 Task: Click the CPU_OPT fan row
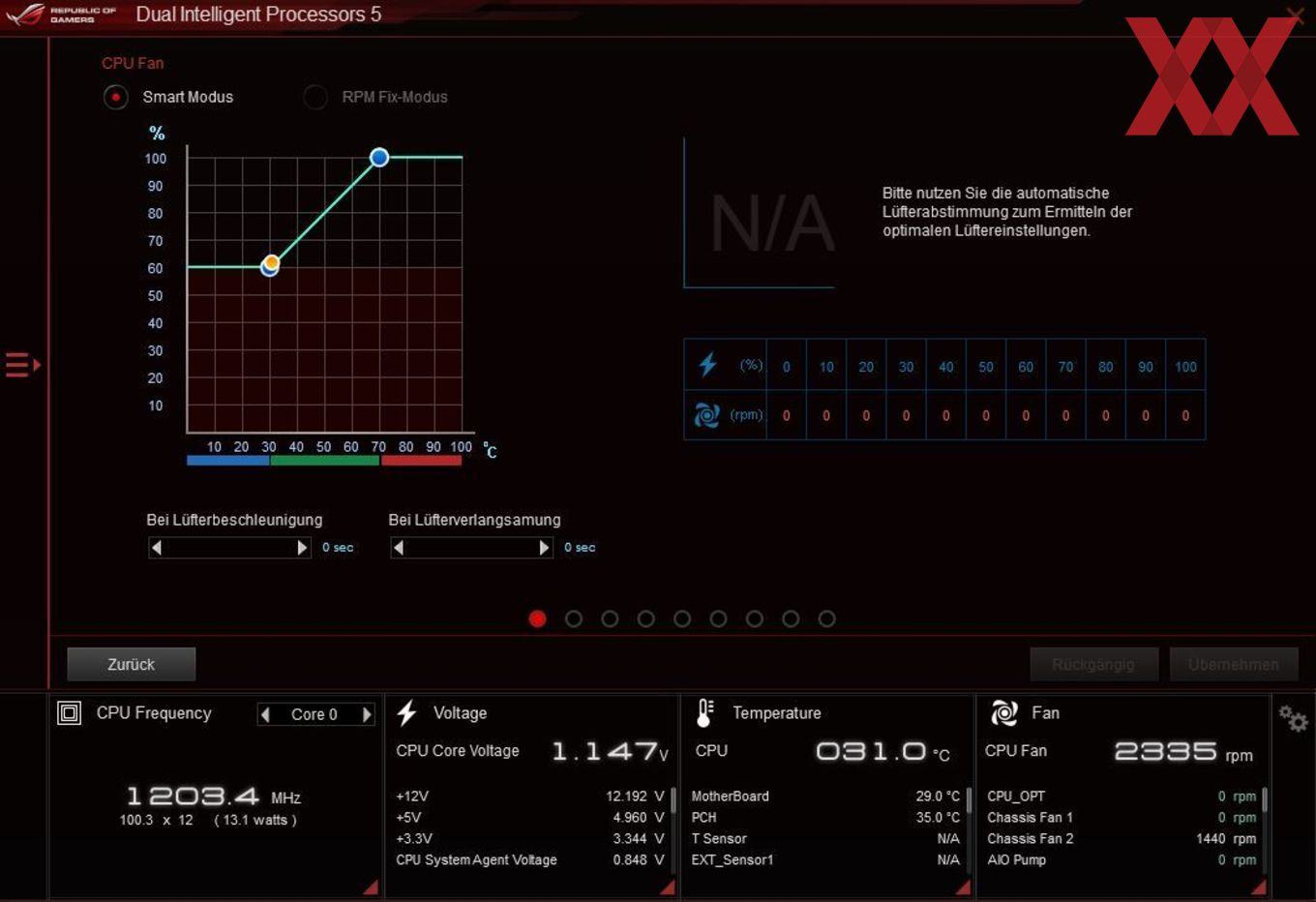(1122, 797)
